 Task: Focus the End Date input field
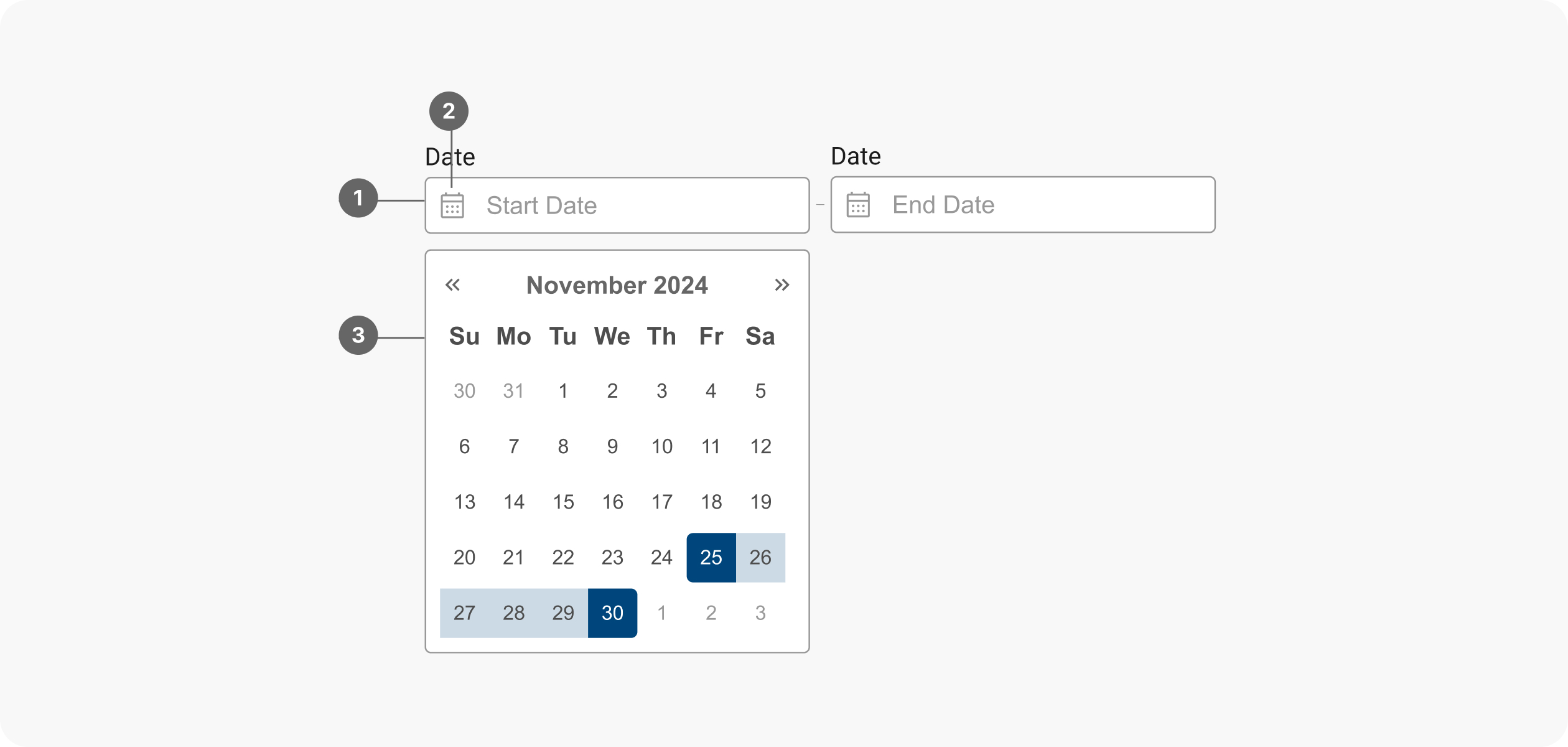(1039, 205)
